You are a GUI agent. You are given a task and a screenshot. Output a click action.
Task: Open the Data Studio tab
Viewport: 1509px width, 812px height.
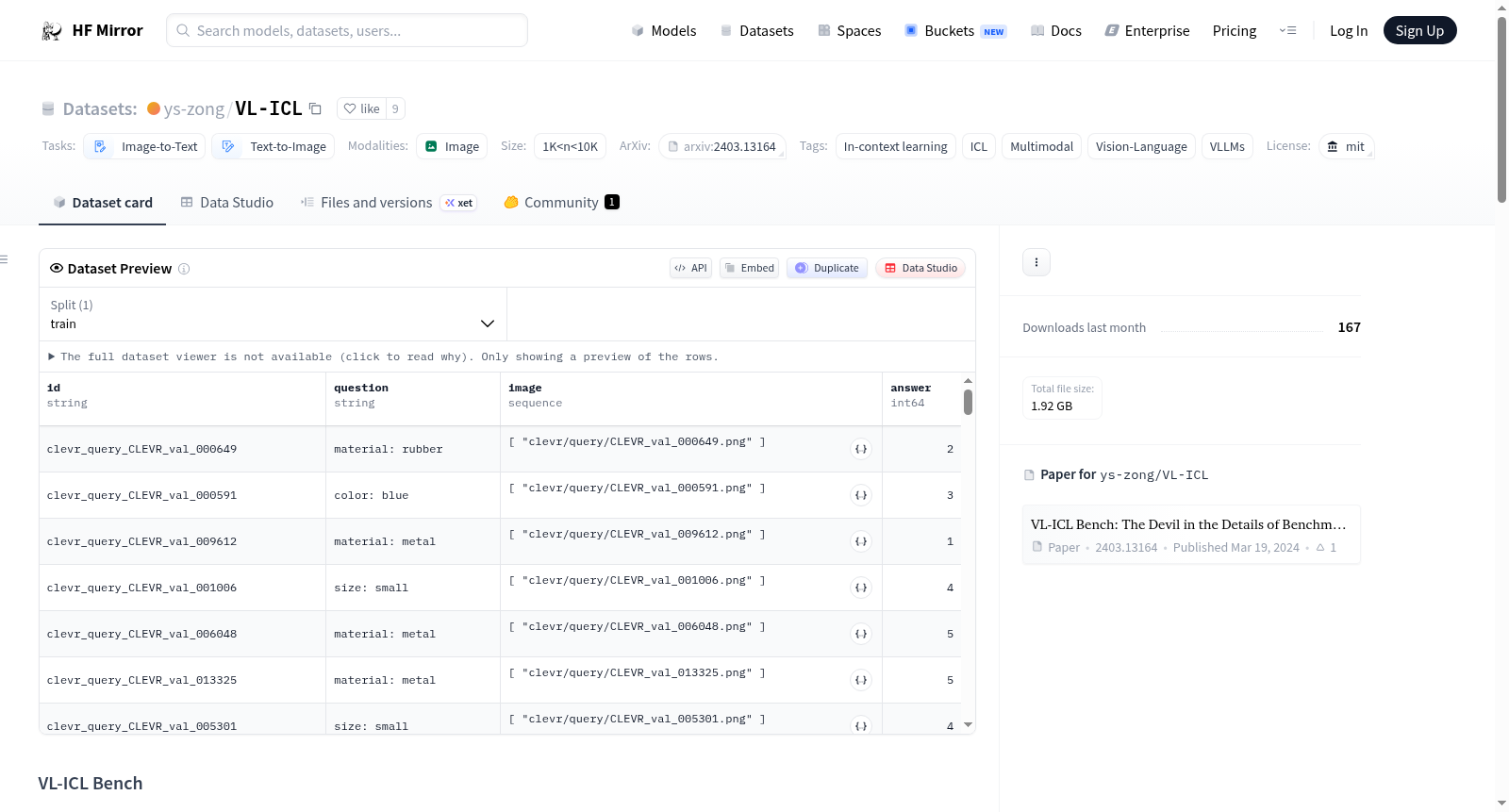click(x=227, y=203)
